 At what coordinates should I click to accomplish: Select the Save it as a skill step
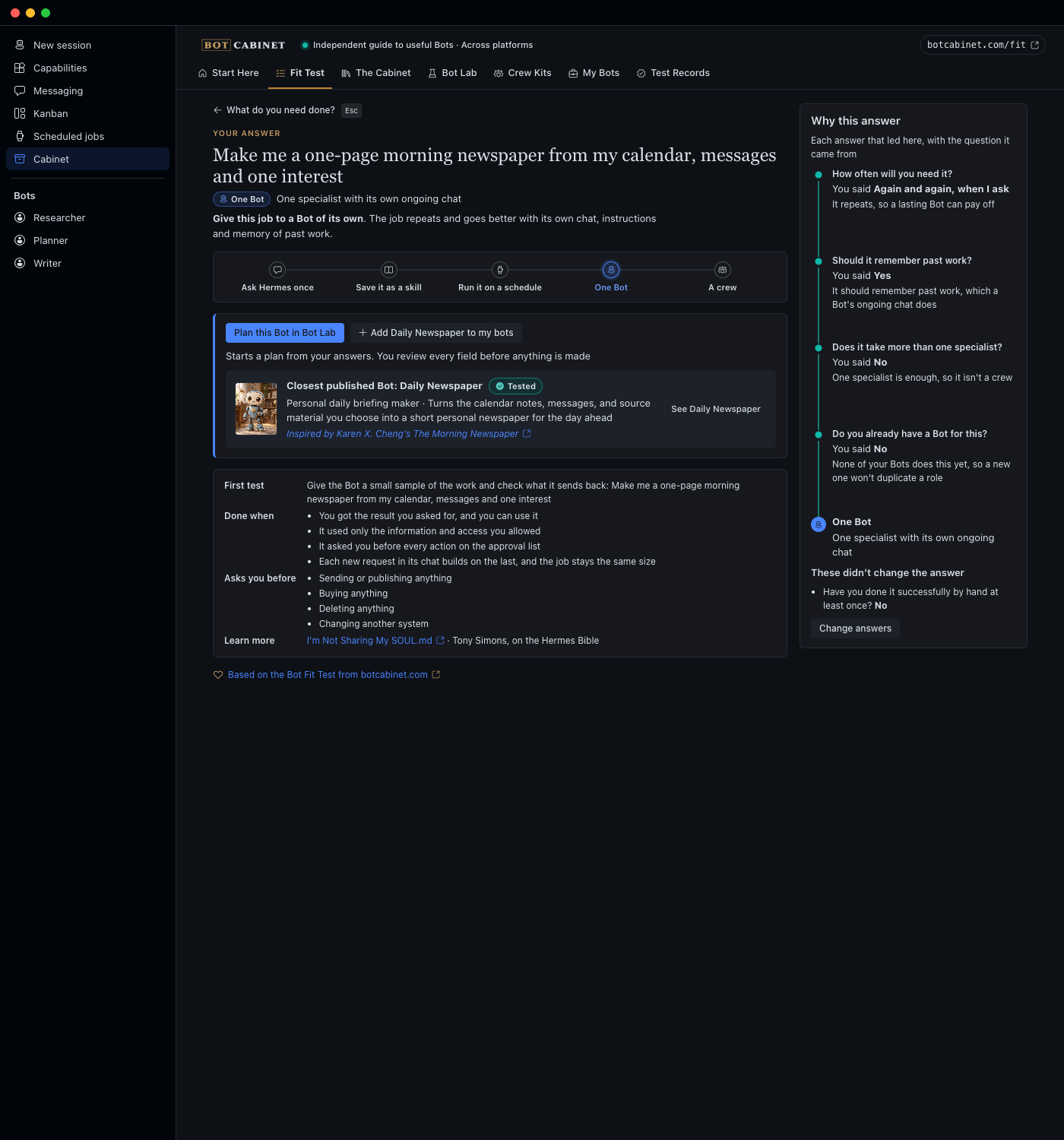(388, 277)
